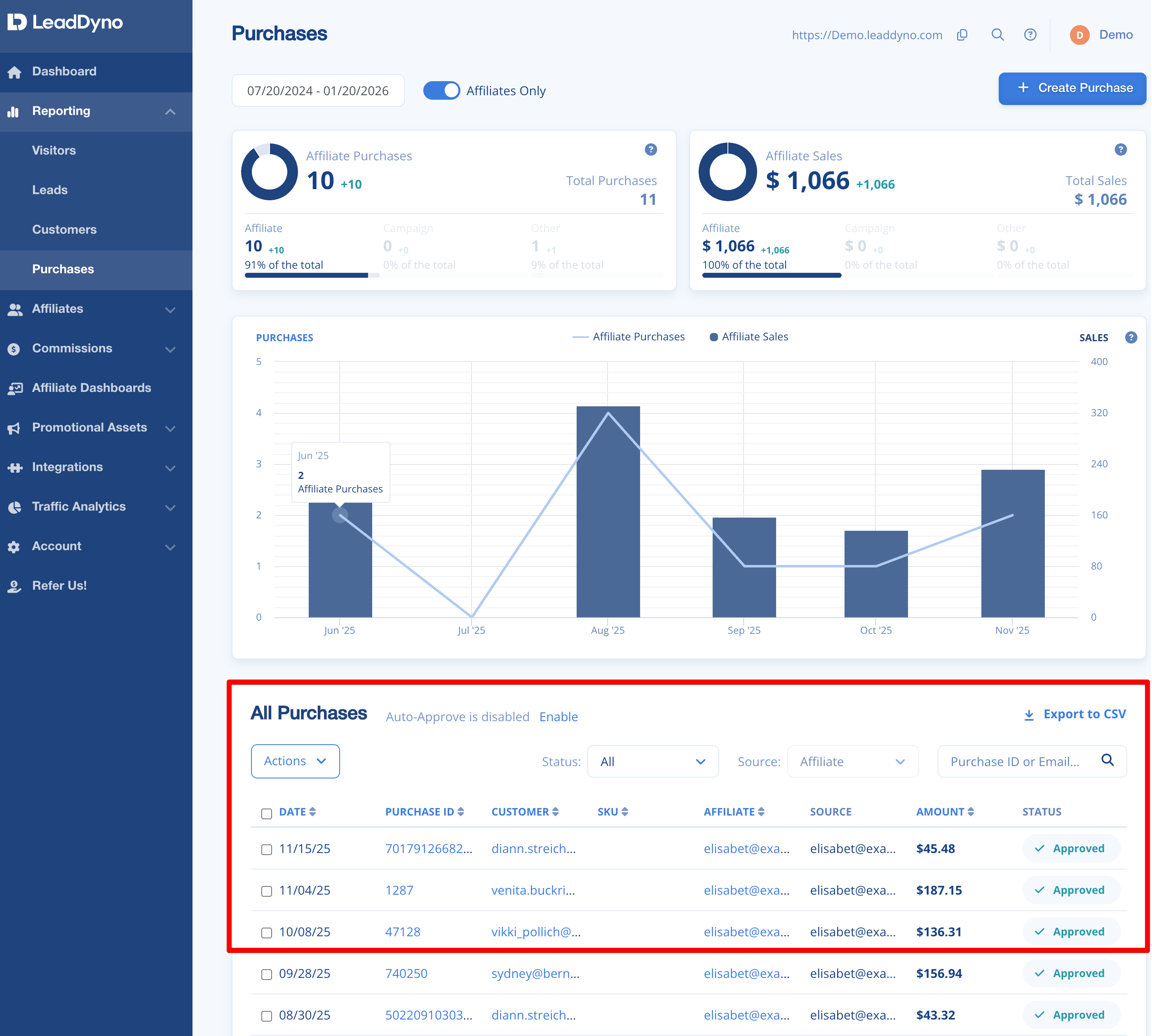Select the 08/30/25 purchase row checkbox
1152x1036 pixels.
pos(267,1015)
